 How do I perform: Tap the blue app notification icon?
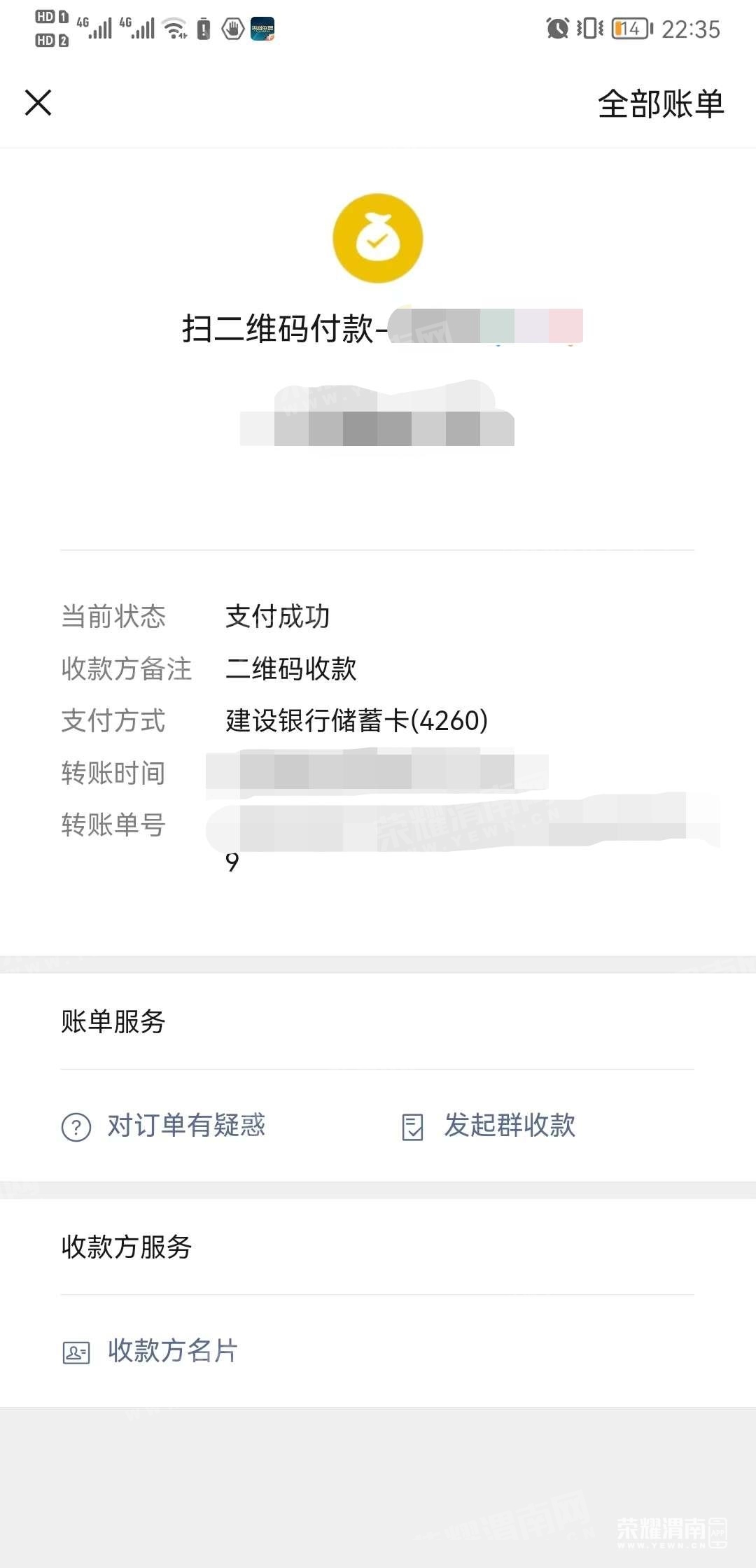pyautogui.click(x=262, y=29)
